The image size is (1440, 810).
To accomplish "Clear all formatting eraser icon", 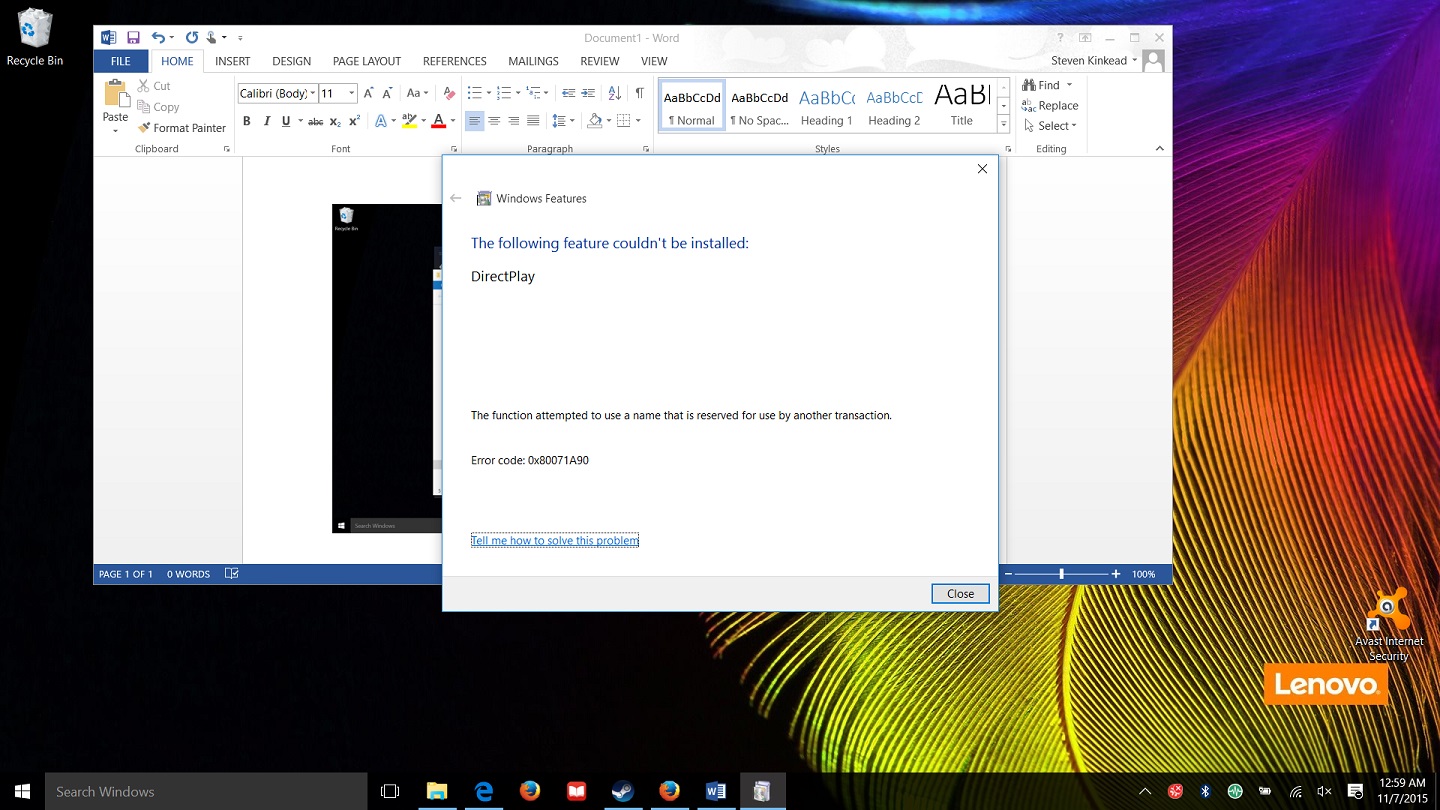I will point(449,93).
